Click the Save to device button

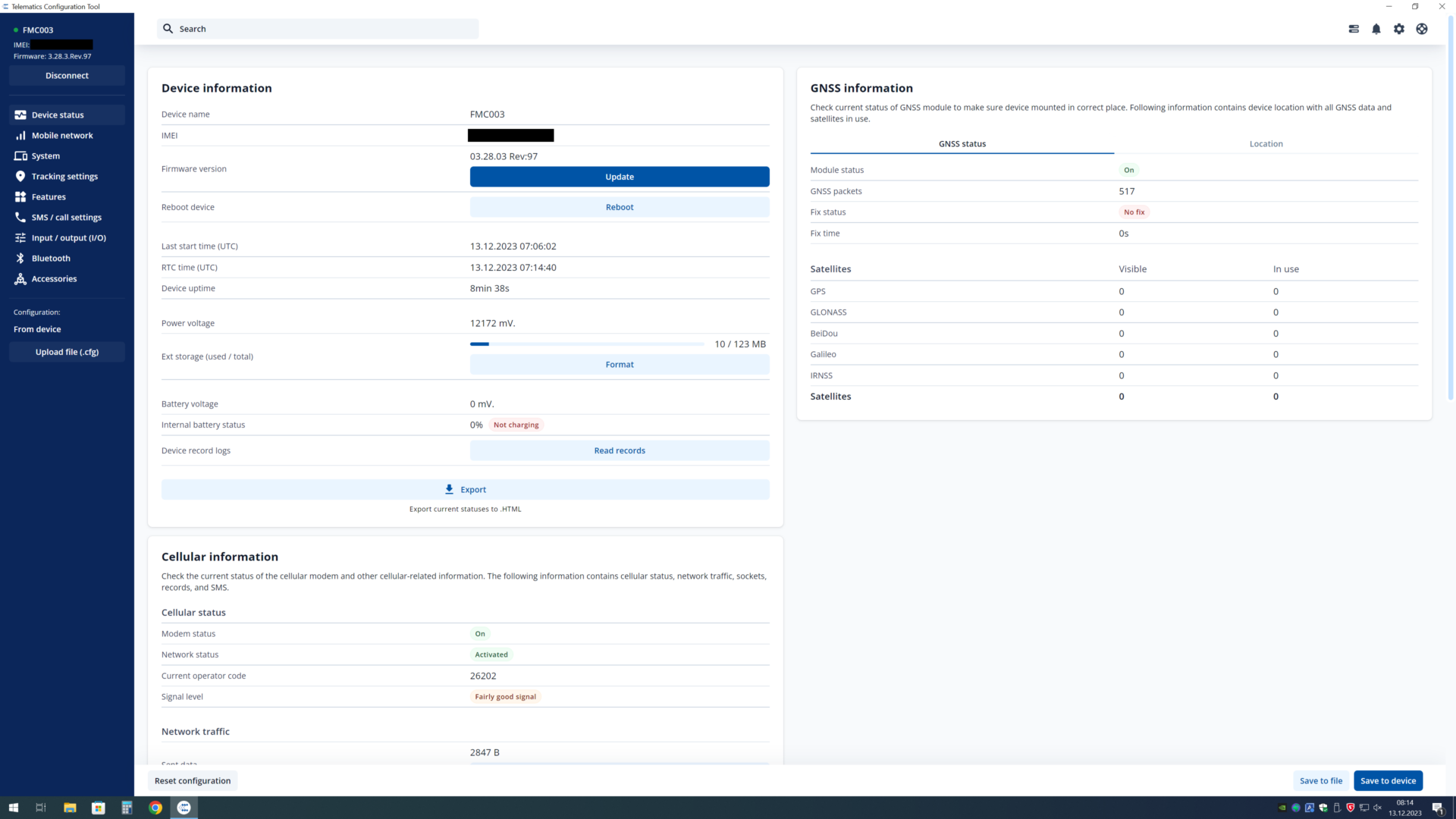coord(1388,781)
